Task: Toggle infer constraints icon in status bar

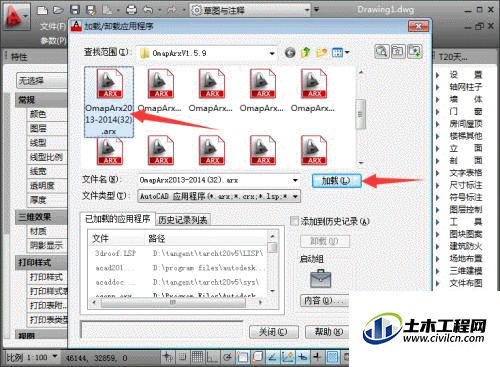Action: coord(168,357)
